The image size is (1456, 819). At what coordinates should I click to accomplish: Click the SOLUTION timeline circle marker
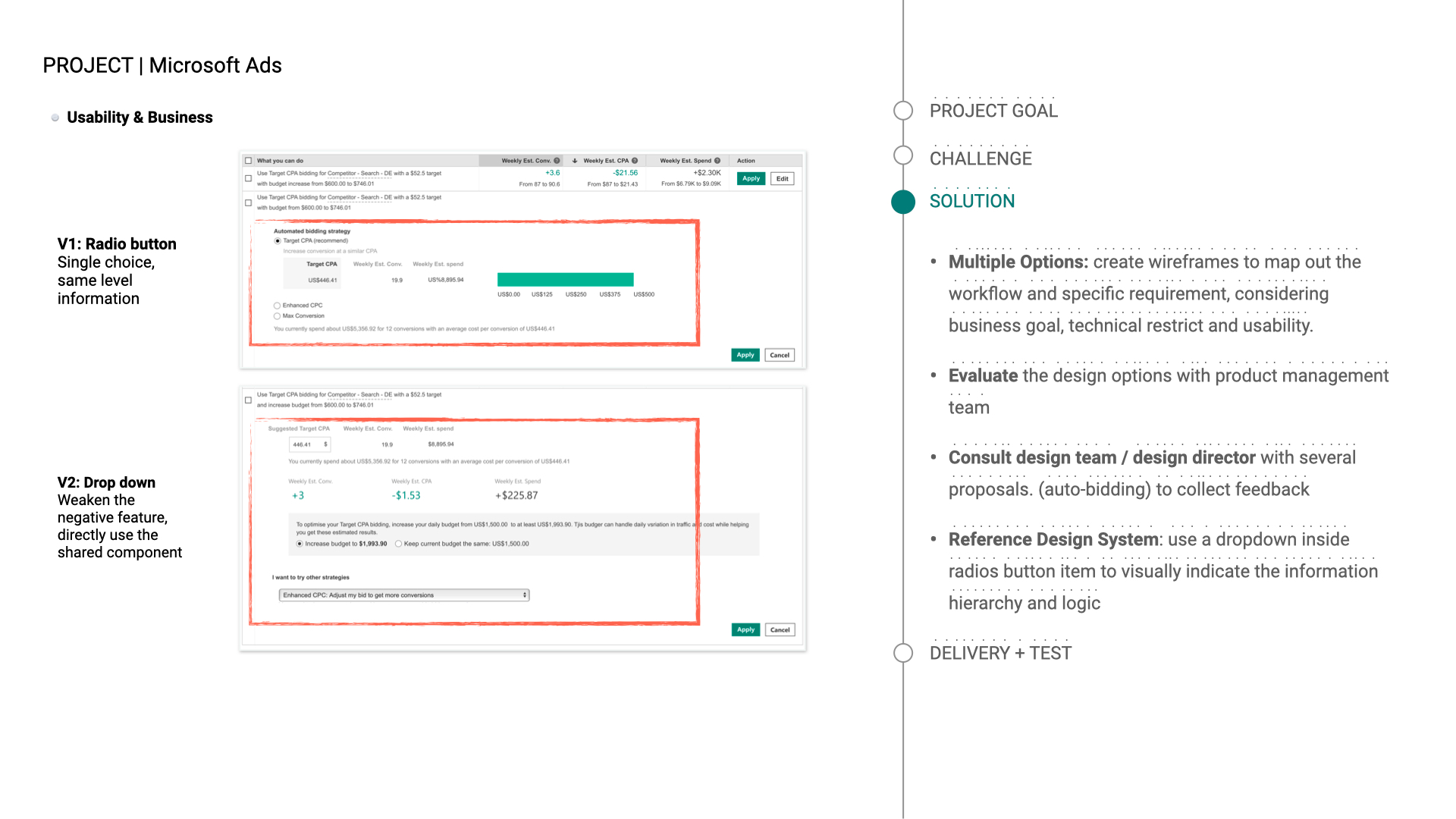[903, 202]
